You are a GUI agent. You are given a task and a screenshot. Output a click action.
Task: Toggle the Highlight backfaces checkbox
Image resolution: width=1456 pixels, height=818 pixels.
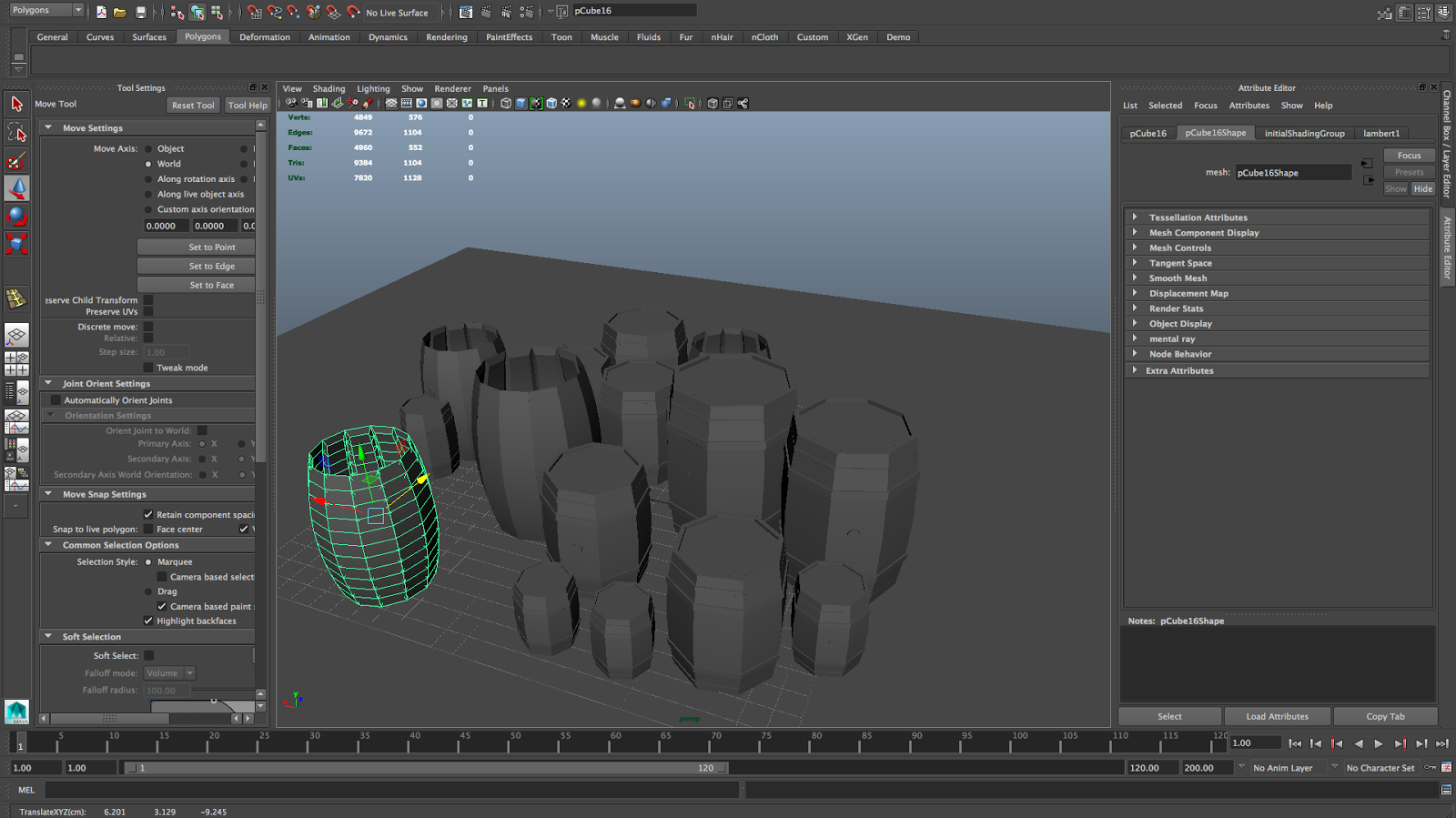[x=148, y=621]
